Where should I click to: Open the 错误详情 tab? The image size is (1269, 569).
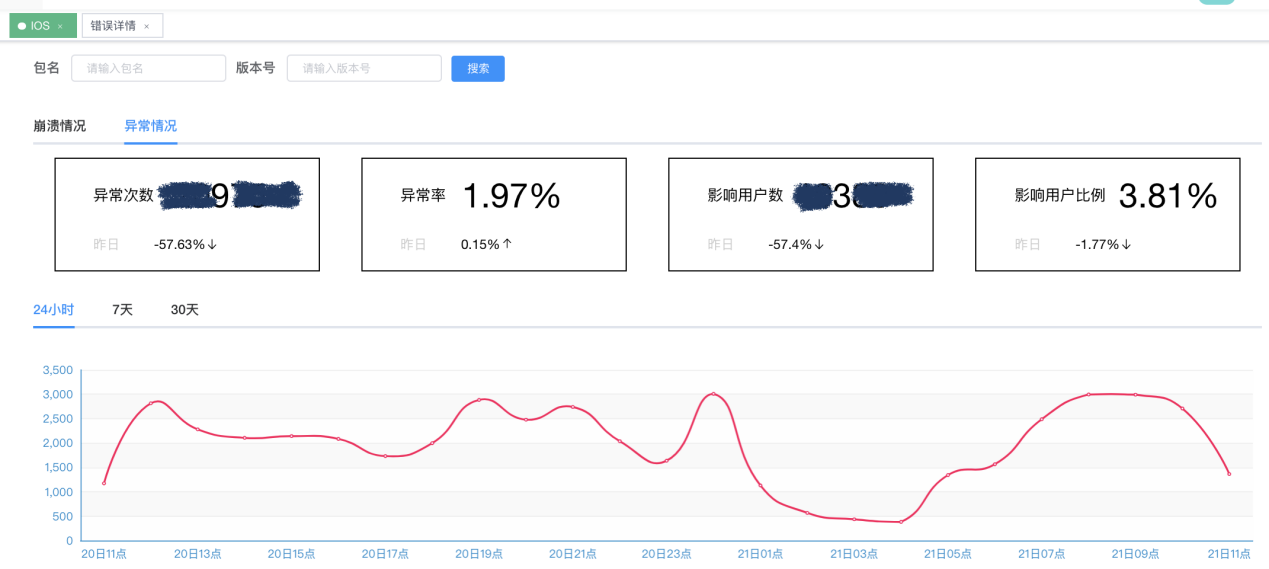[122, 26]
